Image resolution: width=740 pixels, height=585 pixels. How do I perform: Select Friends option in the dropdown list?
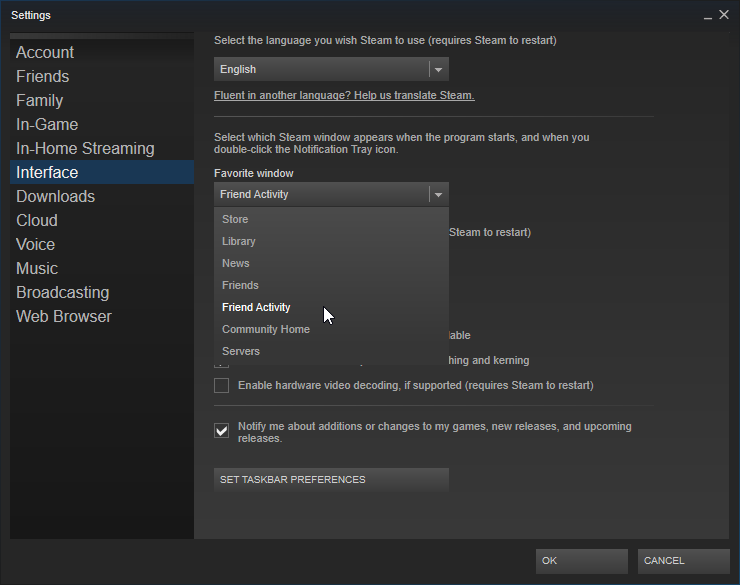pyautogui.click(x=331, y=285)
